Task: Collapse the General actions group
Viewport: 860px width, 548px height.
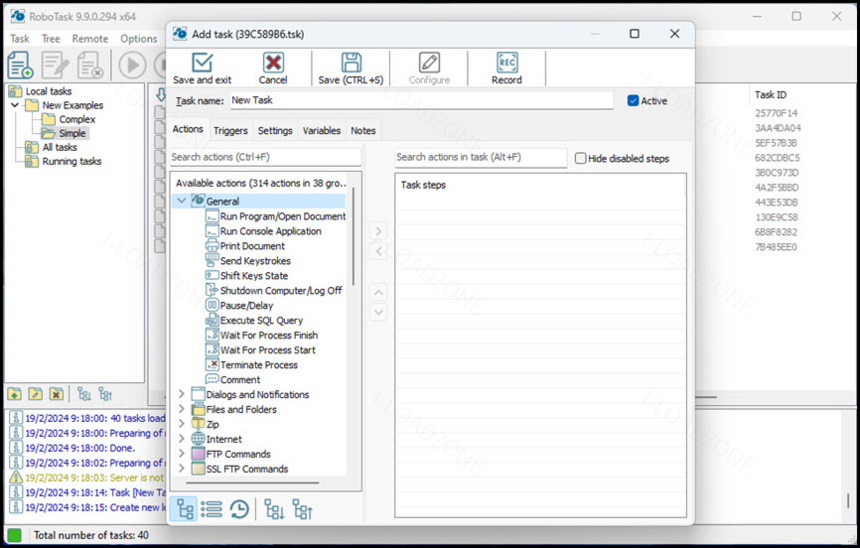Action: pyautogui.click(x=182, y=201)
